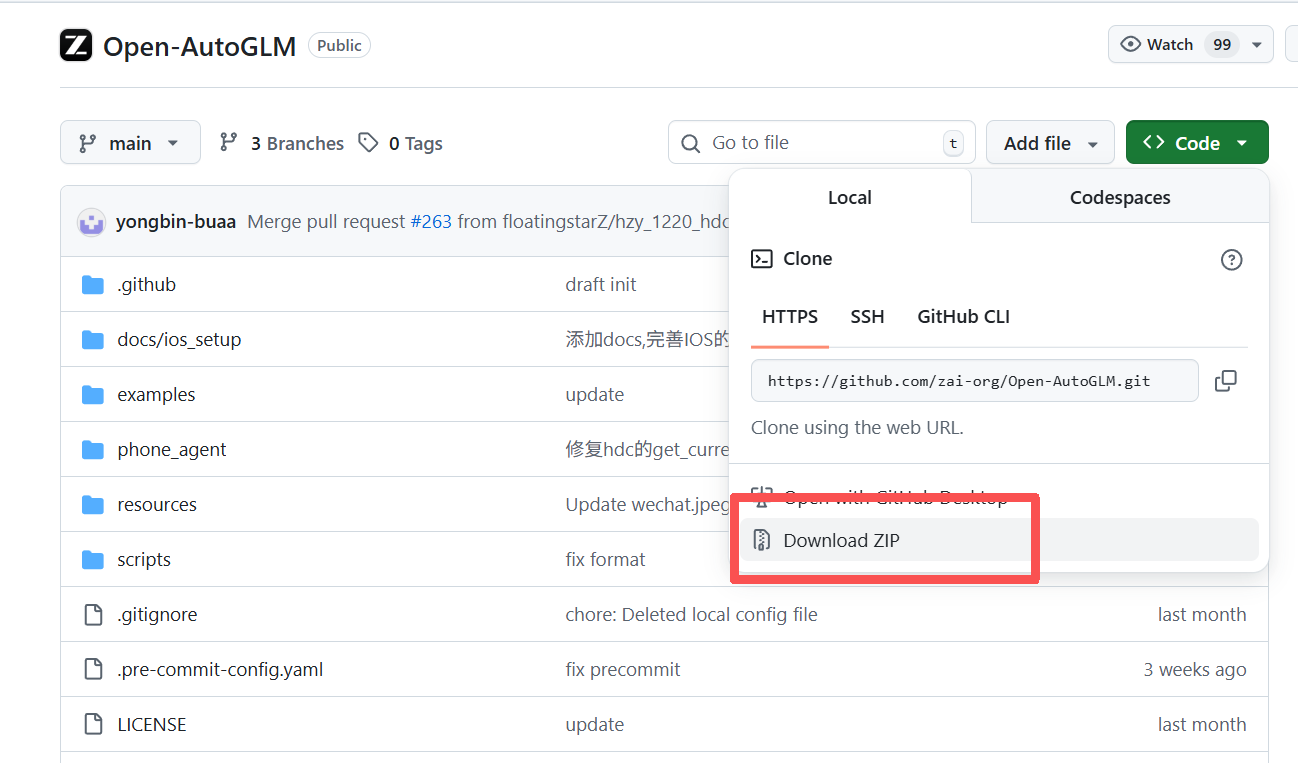Screen dimensions: 1298x763
Task: Open the 'update' commit for examples
Action: tap(595, 395)
